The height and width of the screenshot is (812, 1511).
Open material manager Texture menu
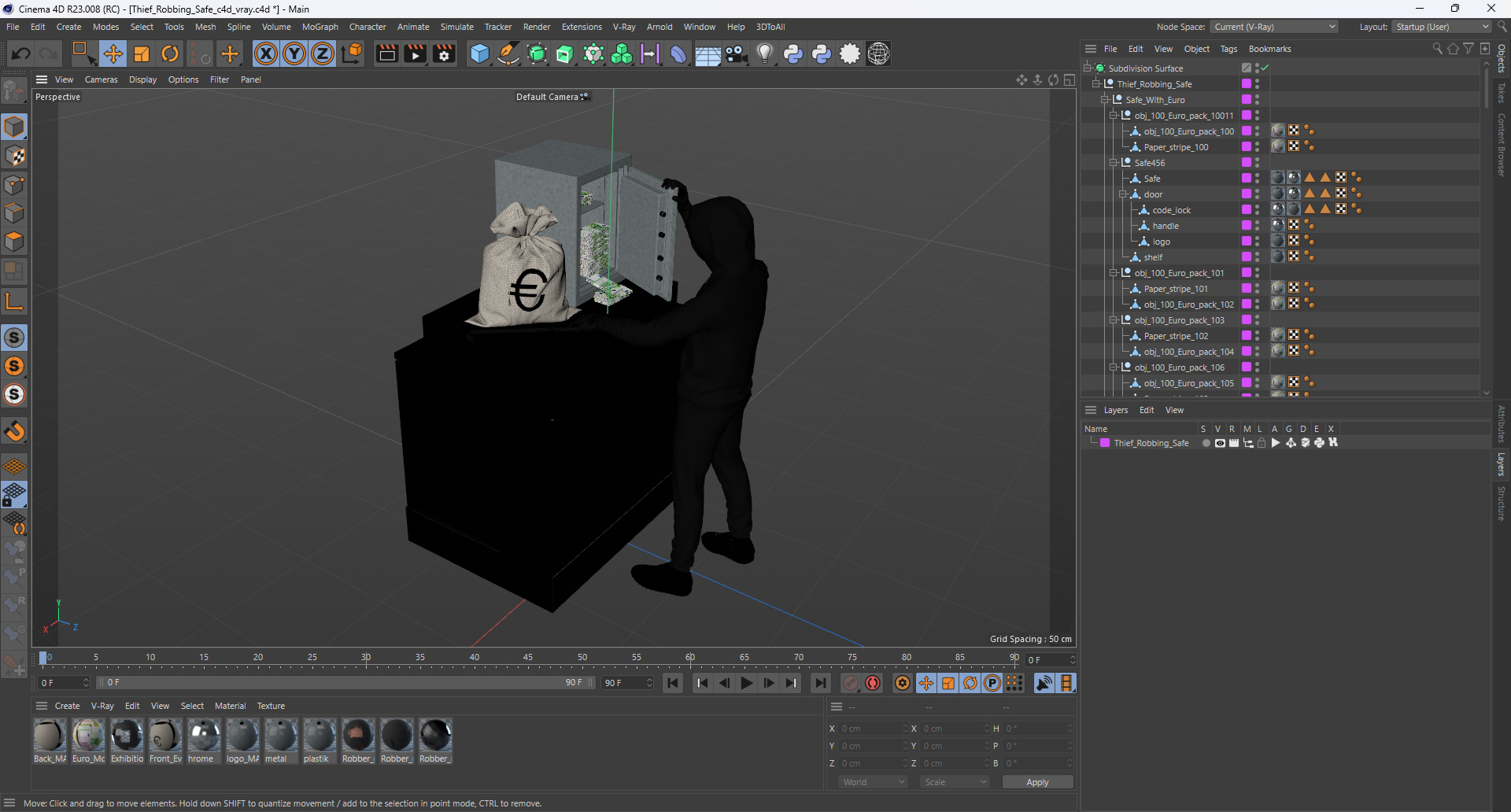pos(271,706)
